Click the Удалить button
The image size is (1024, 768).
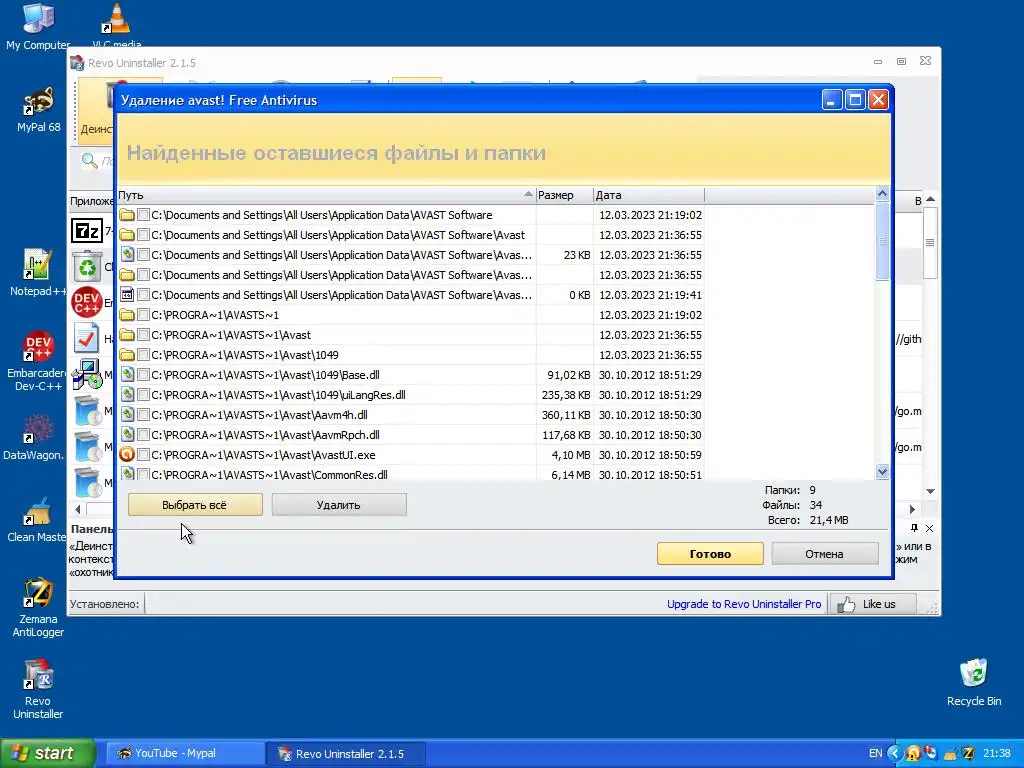pos(339,505)
